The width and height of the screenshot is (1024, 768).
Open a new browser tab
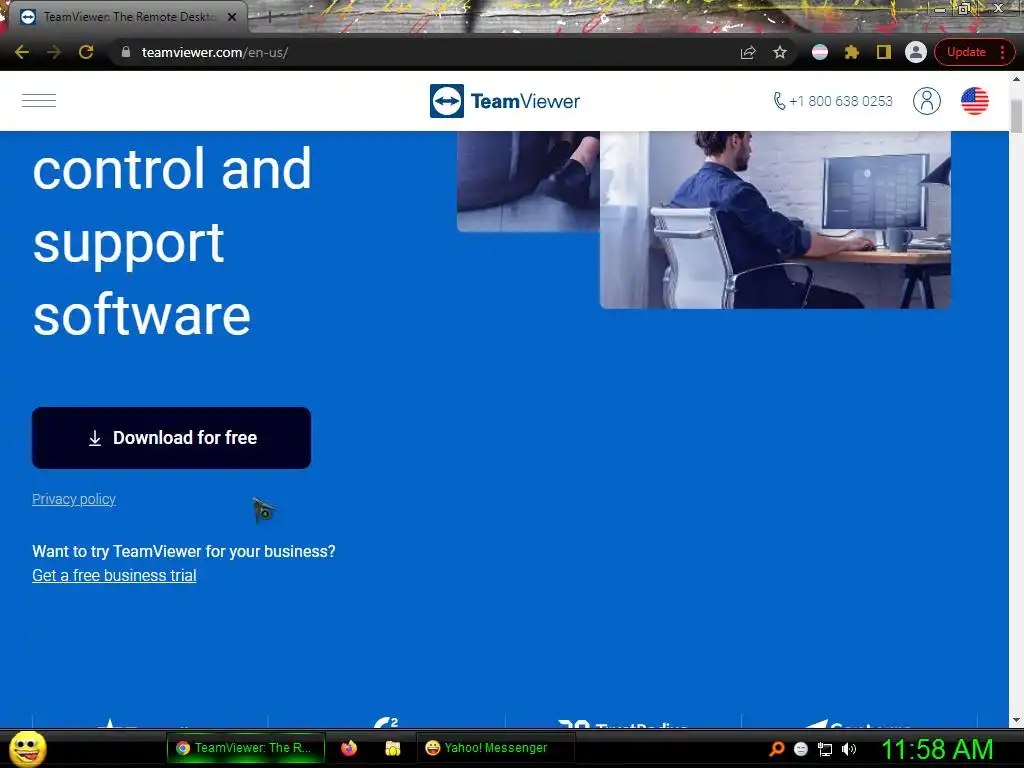click(269, 18)
